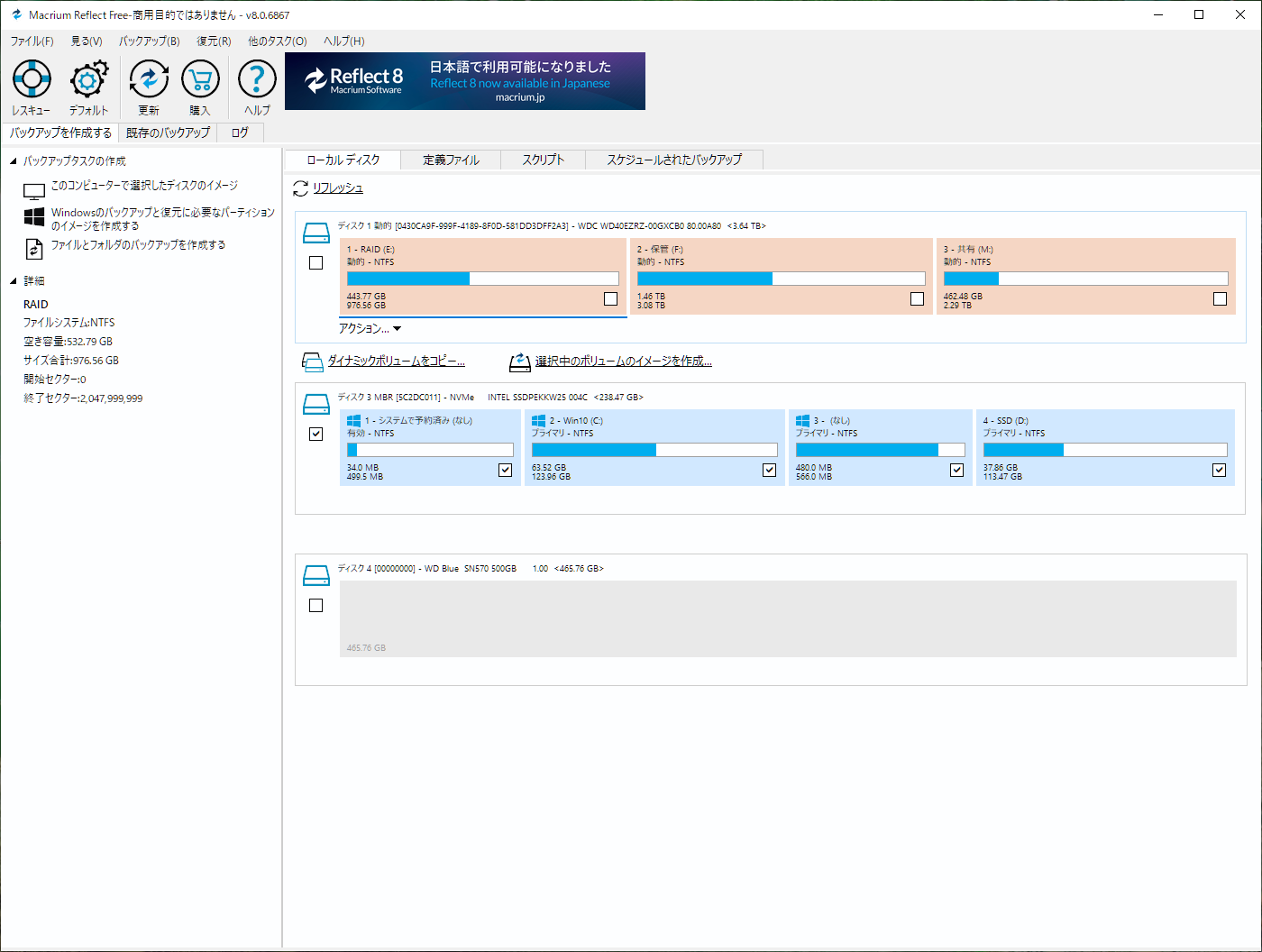The width and height of the screenshot is (1262, 952).
Task: Open the ヘルプ(H) menu
Action: (344, 41)
